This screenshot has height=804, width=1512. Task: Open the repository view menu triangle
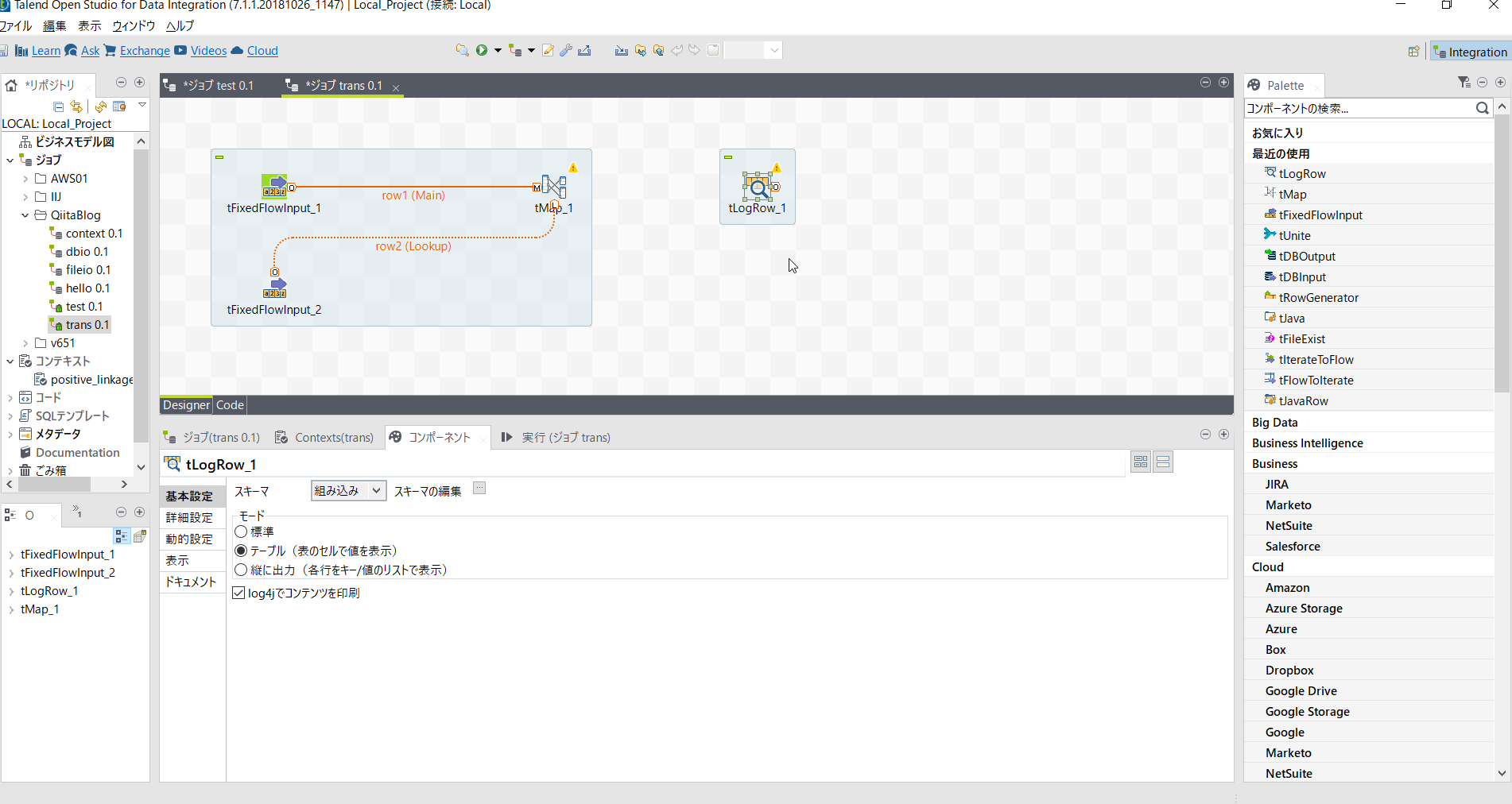(142, 105)
